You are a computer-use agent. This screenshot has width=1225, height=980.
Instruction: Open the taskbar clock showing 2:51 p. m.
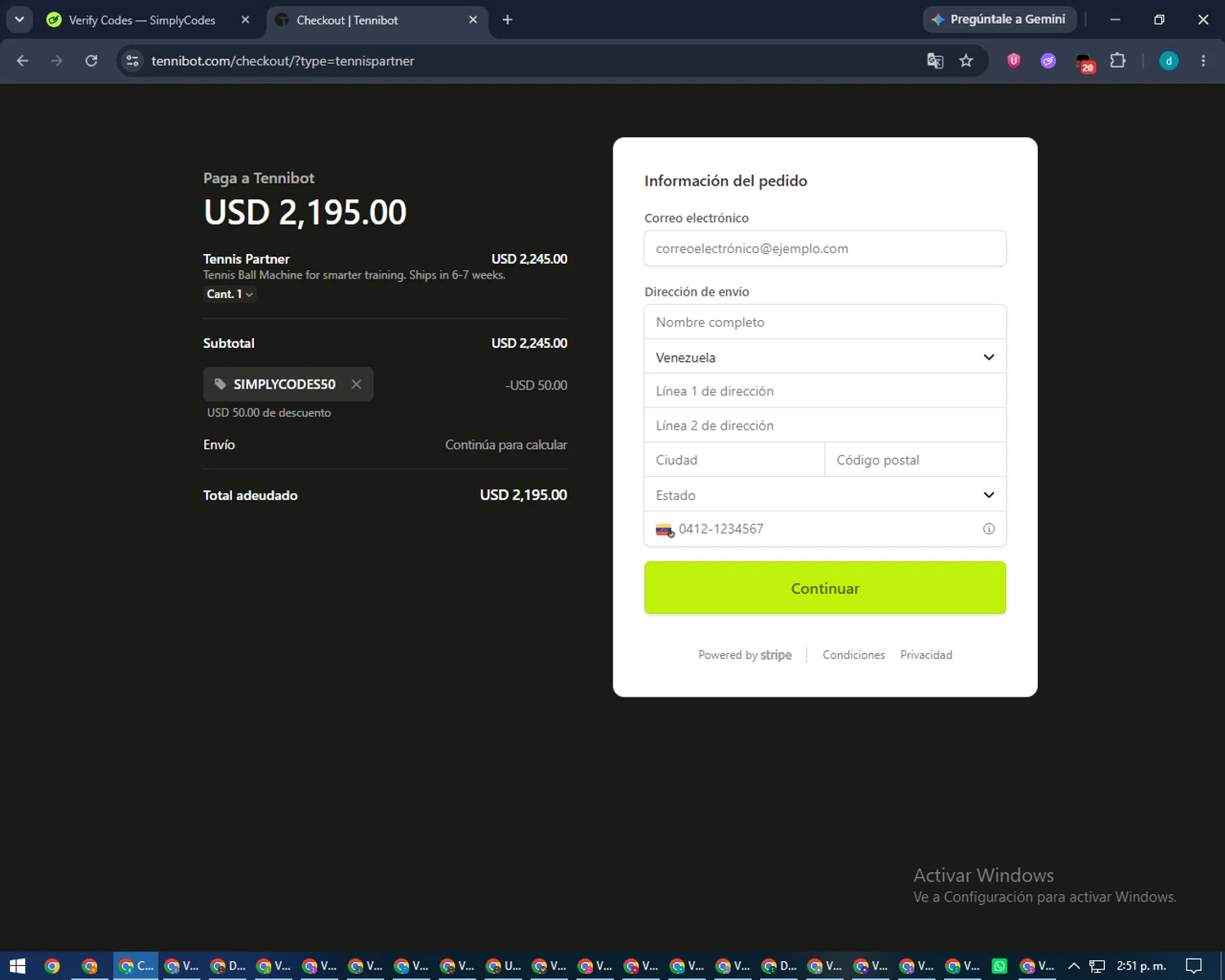point(1141,966)
